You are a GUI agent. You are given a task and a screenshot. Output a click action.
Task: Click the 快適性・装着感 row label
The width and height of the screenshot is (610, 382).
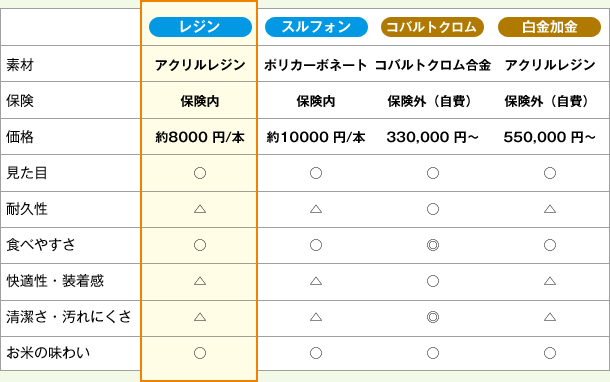tap(55, 281)
